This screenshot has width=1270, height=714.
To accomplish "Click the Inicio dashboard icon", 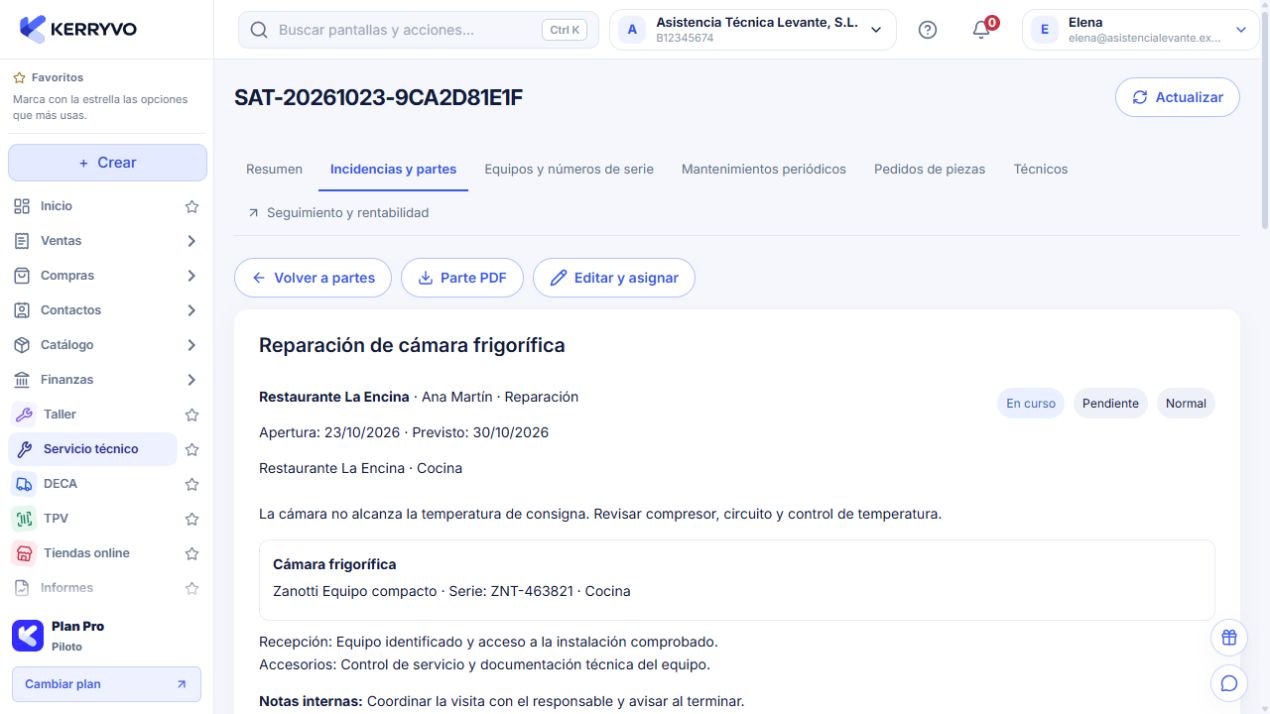I will coord(22,206).
